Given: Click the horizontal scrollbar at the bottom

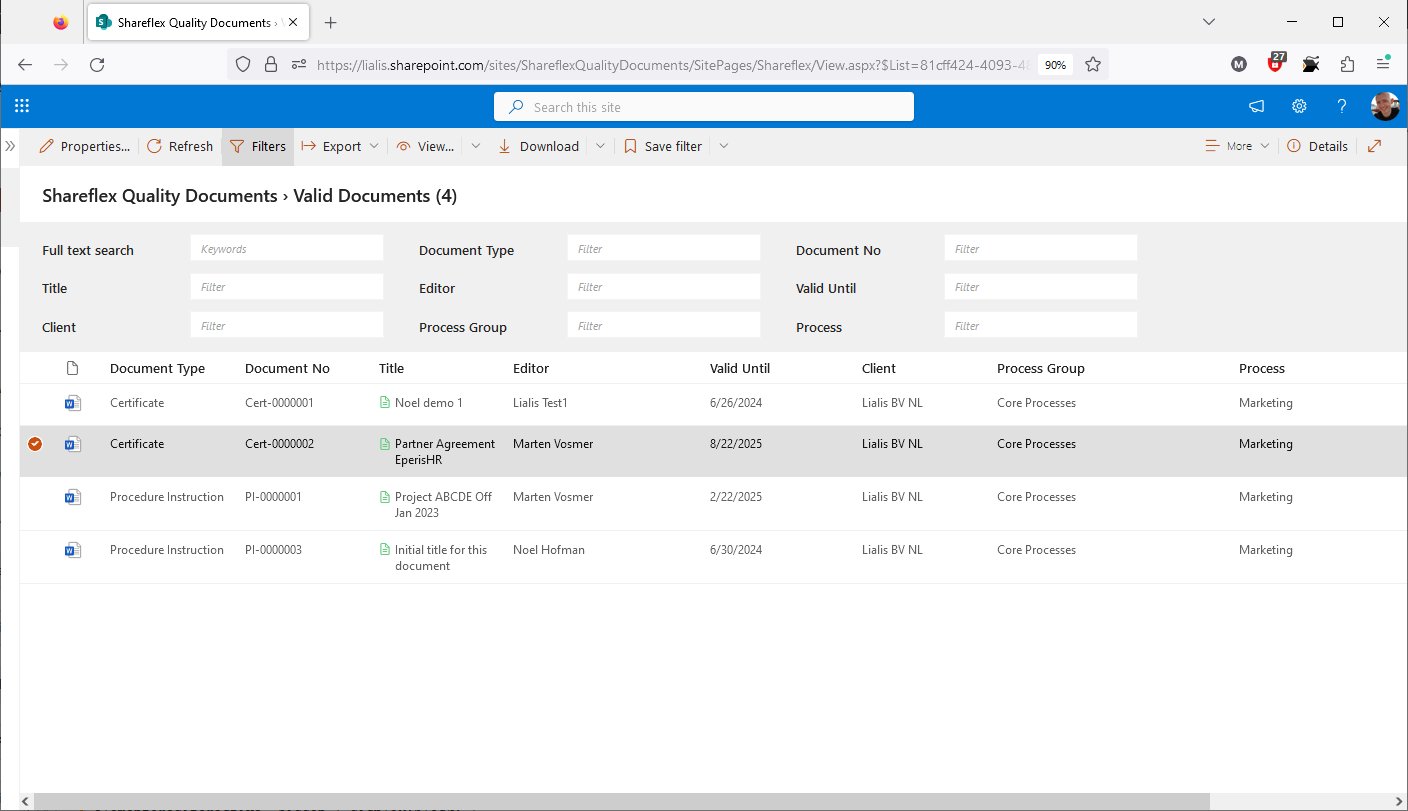Looking at the screenshot, I should tap(622, 801).
